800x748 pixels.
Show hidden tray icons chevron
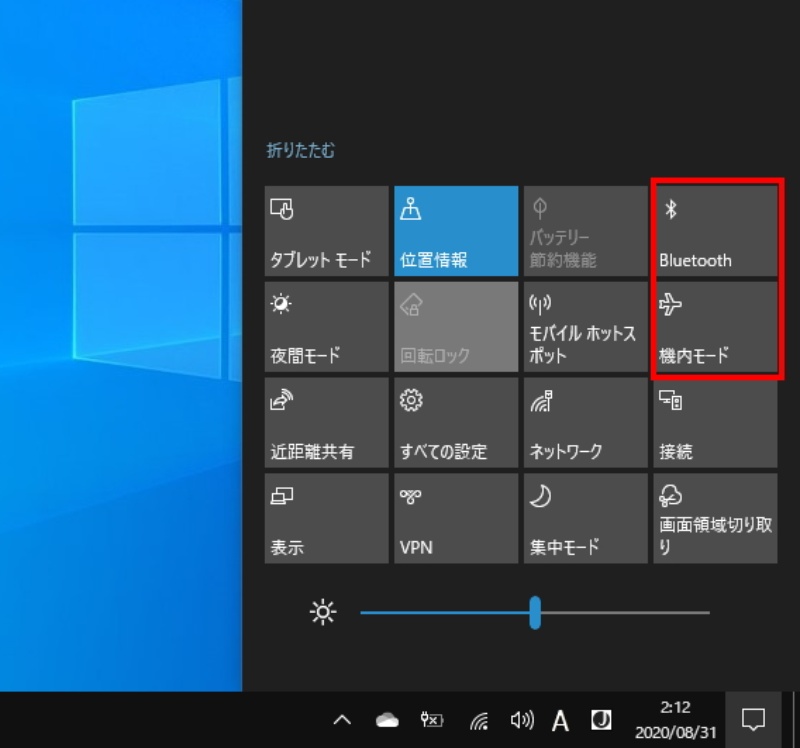(342, 720)
